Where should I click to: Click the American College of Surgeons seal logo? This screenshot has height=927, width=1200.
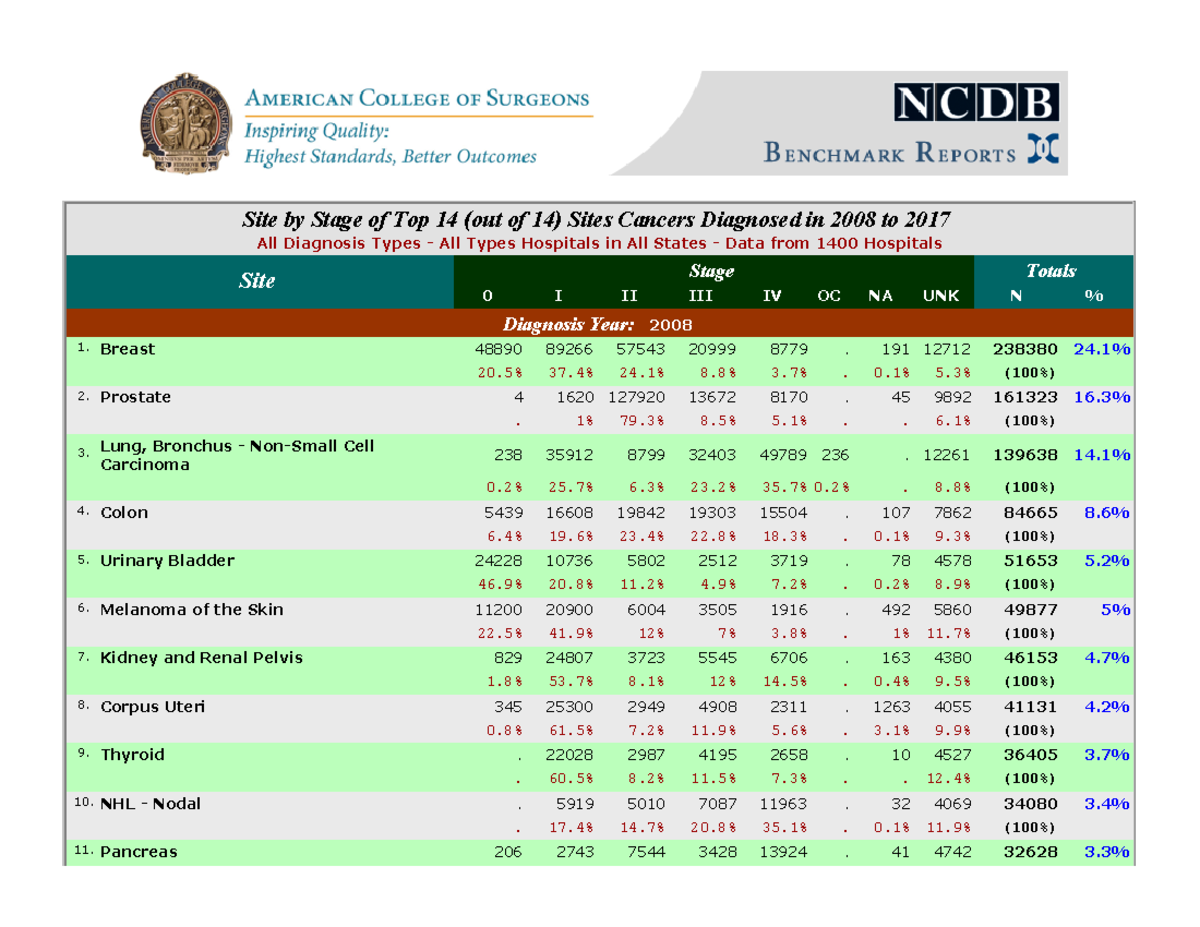point(187,126)
